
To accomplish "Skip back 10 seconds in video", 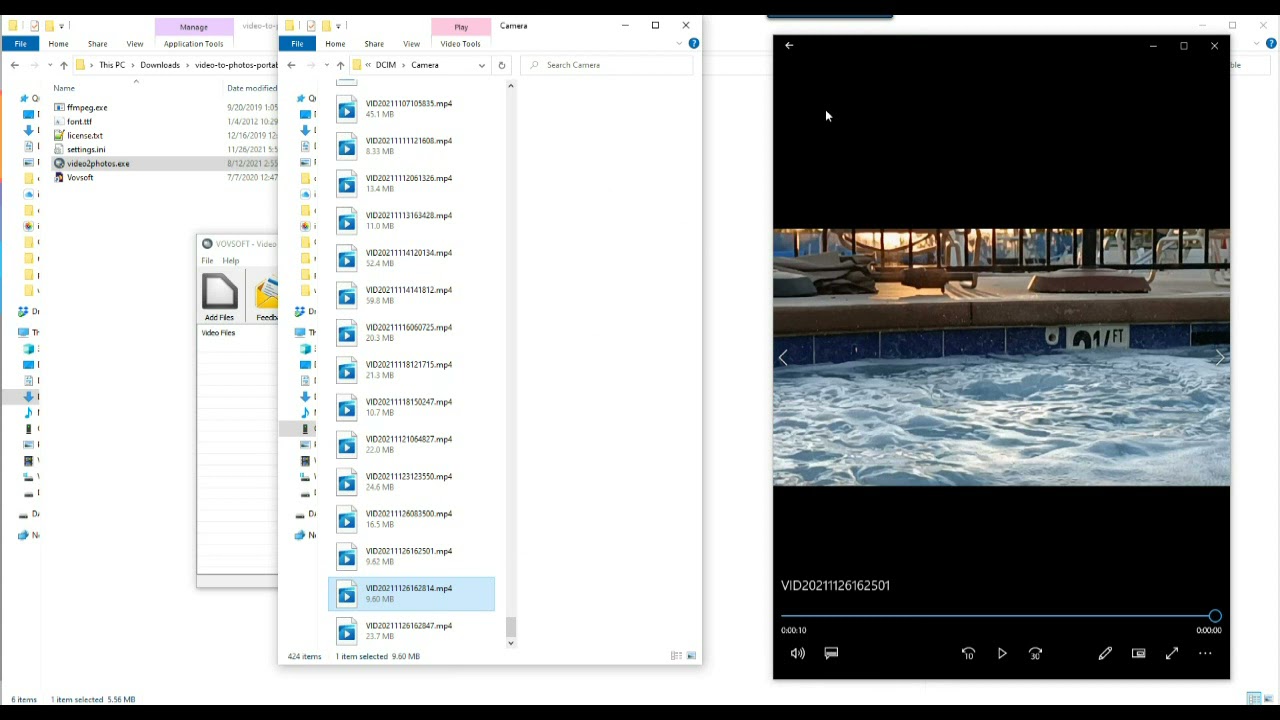I will pos(968,653).
